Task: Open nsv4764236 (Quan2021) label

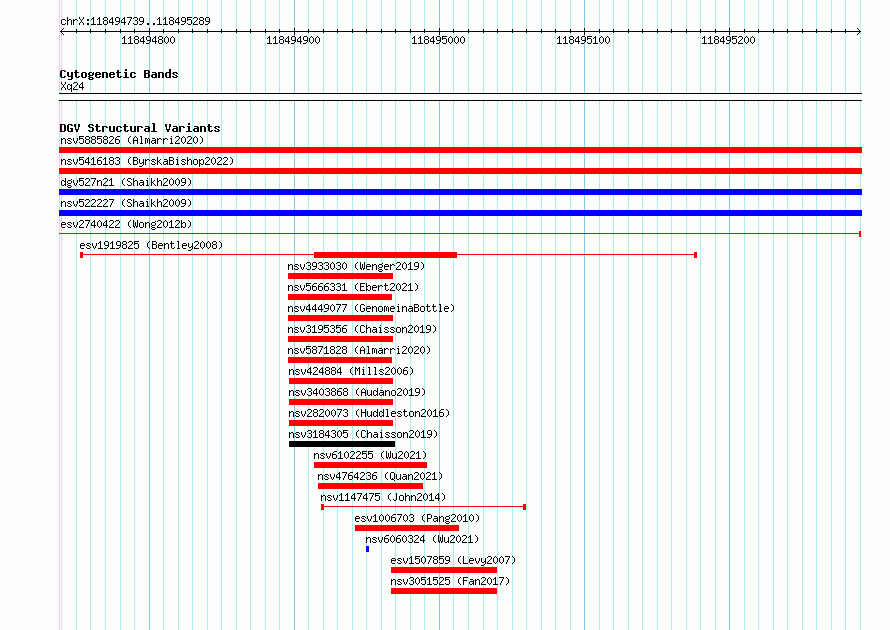Action: (x=380, y=476)
